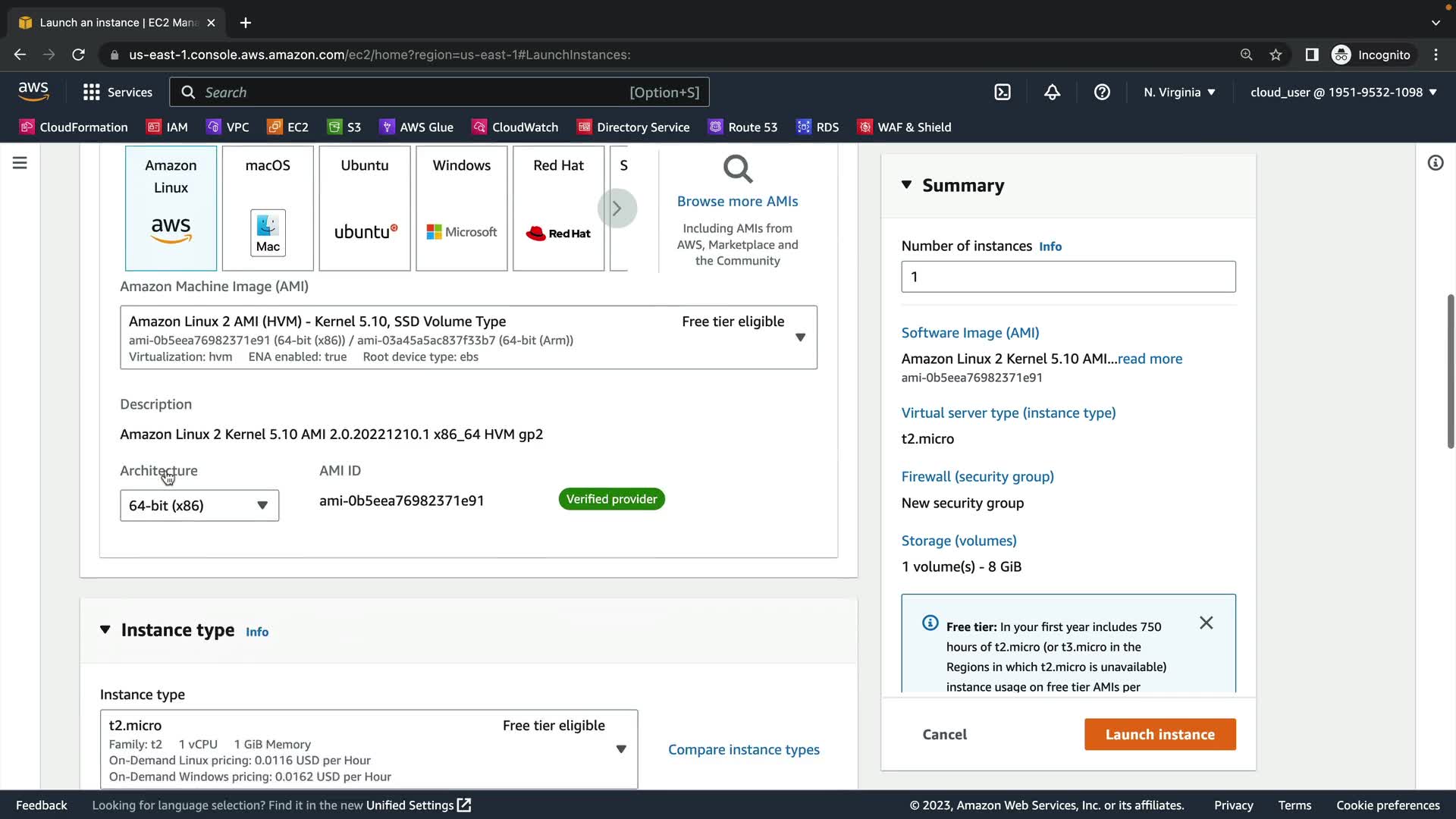This screenshot has height=819, width=1456.
Task: Click the Launch instance button
Action: [x=1159, y=734]
